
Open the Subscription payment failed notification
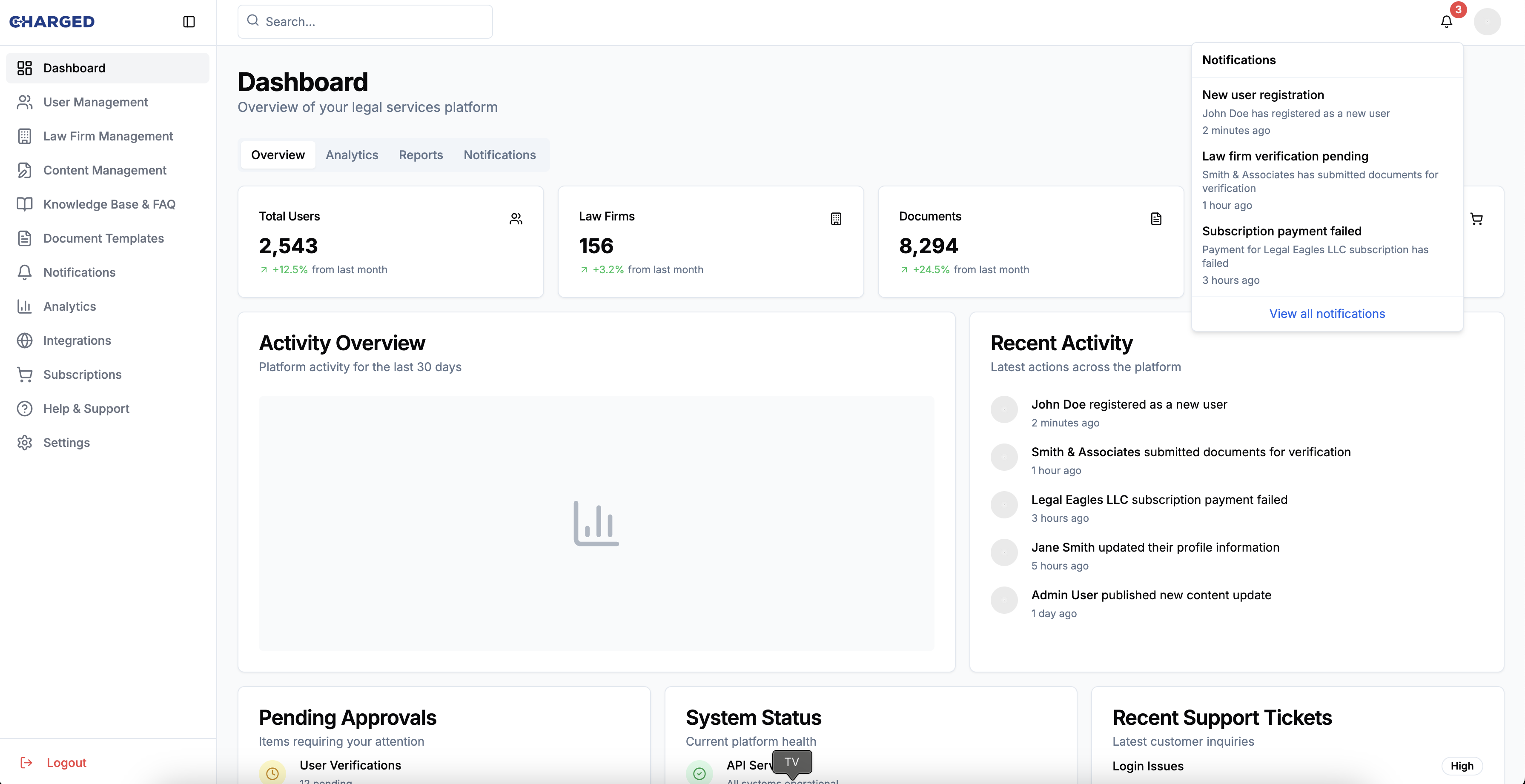(x=1327, y=255)
